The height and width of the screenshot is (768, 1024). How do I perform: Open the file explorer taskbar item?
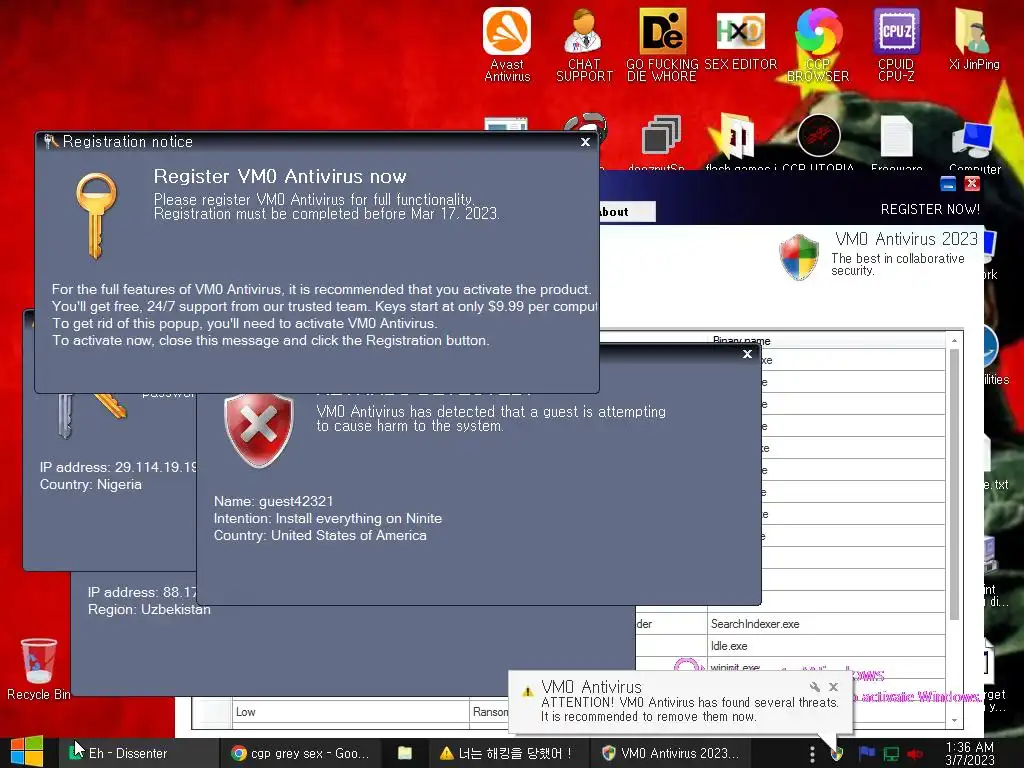pyautogui.click(x=405, y=753)
